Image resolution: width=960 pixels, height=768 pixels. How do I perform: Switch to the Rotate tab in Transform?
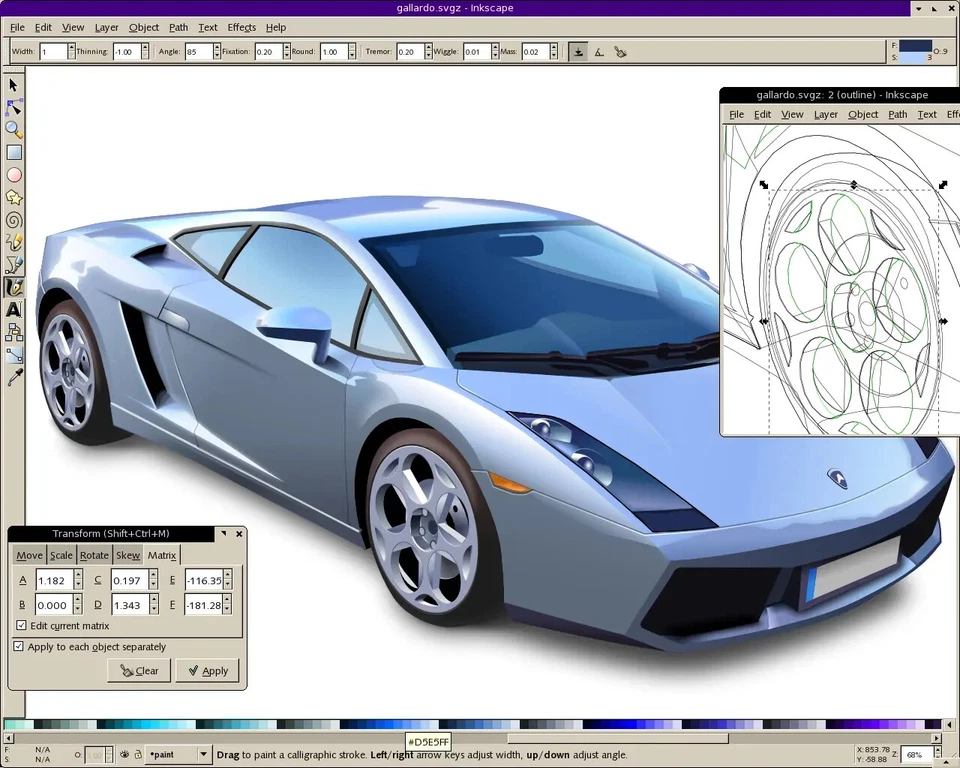(94, 555)
